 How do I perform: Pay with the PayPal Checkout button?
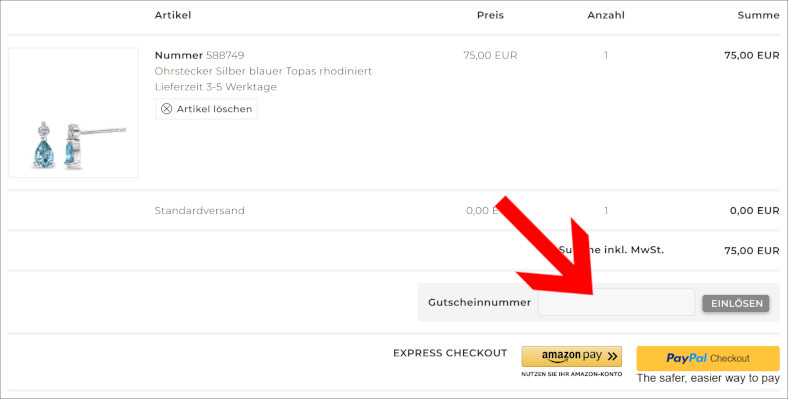(x=708, y=358)
